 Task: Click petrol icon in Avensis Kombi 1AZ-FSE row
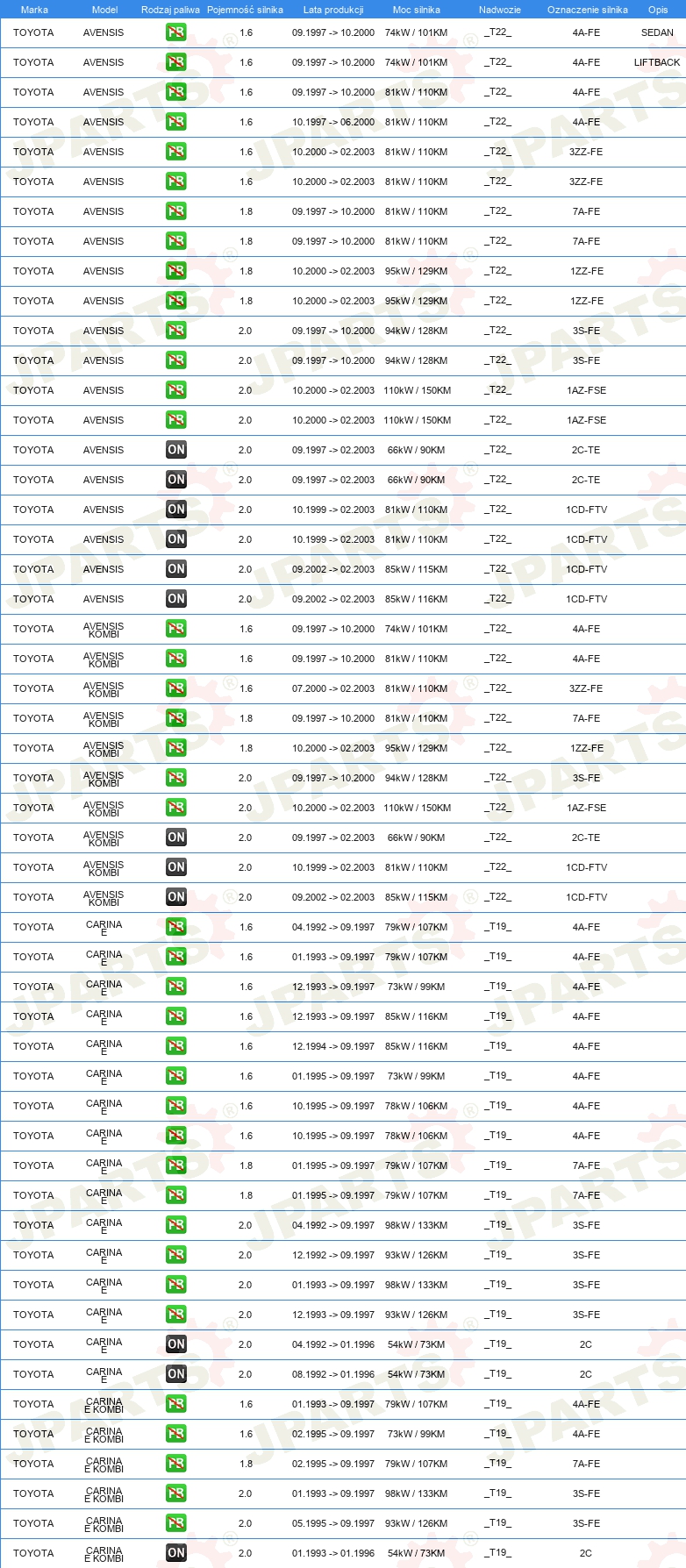pyautogui.click(x=176, y=808)
